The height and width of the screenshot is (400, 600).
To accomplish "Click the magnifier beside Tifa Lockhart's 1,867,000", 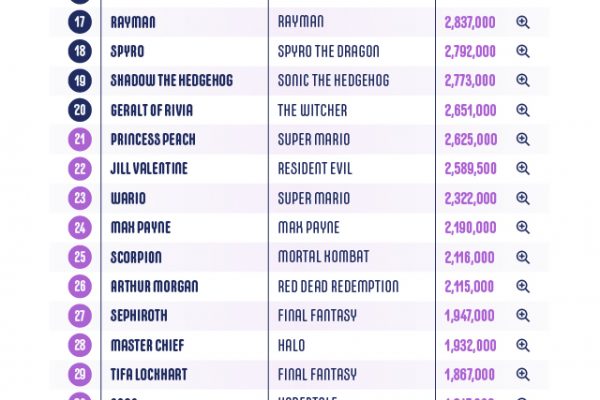I will (523, 374).
